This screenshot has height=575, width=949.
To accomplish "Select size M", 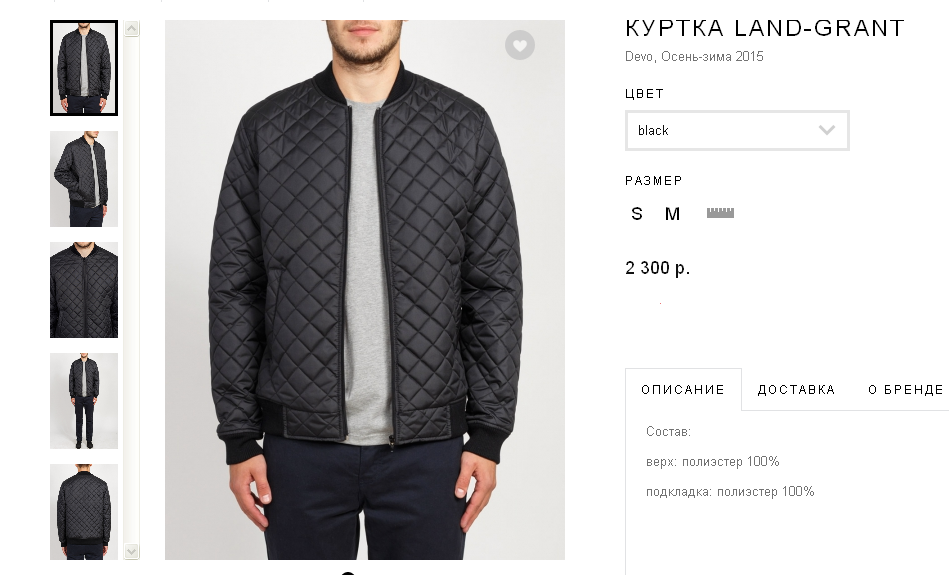I will 672,214.
